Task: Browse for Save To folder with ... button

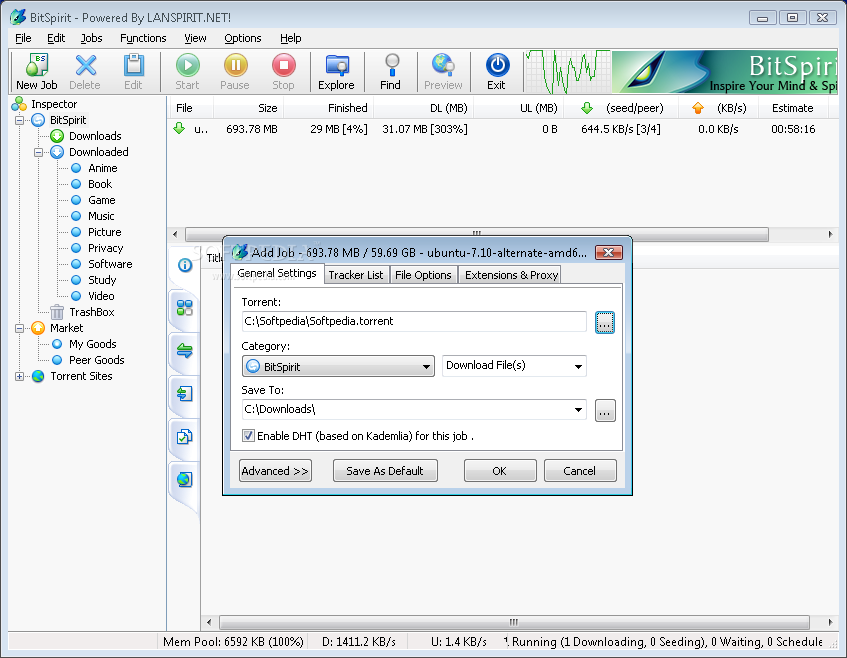Action: [x=605, y=411]
